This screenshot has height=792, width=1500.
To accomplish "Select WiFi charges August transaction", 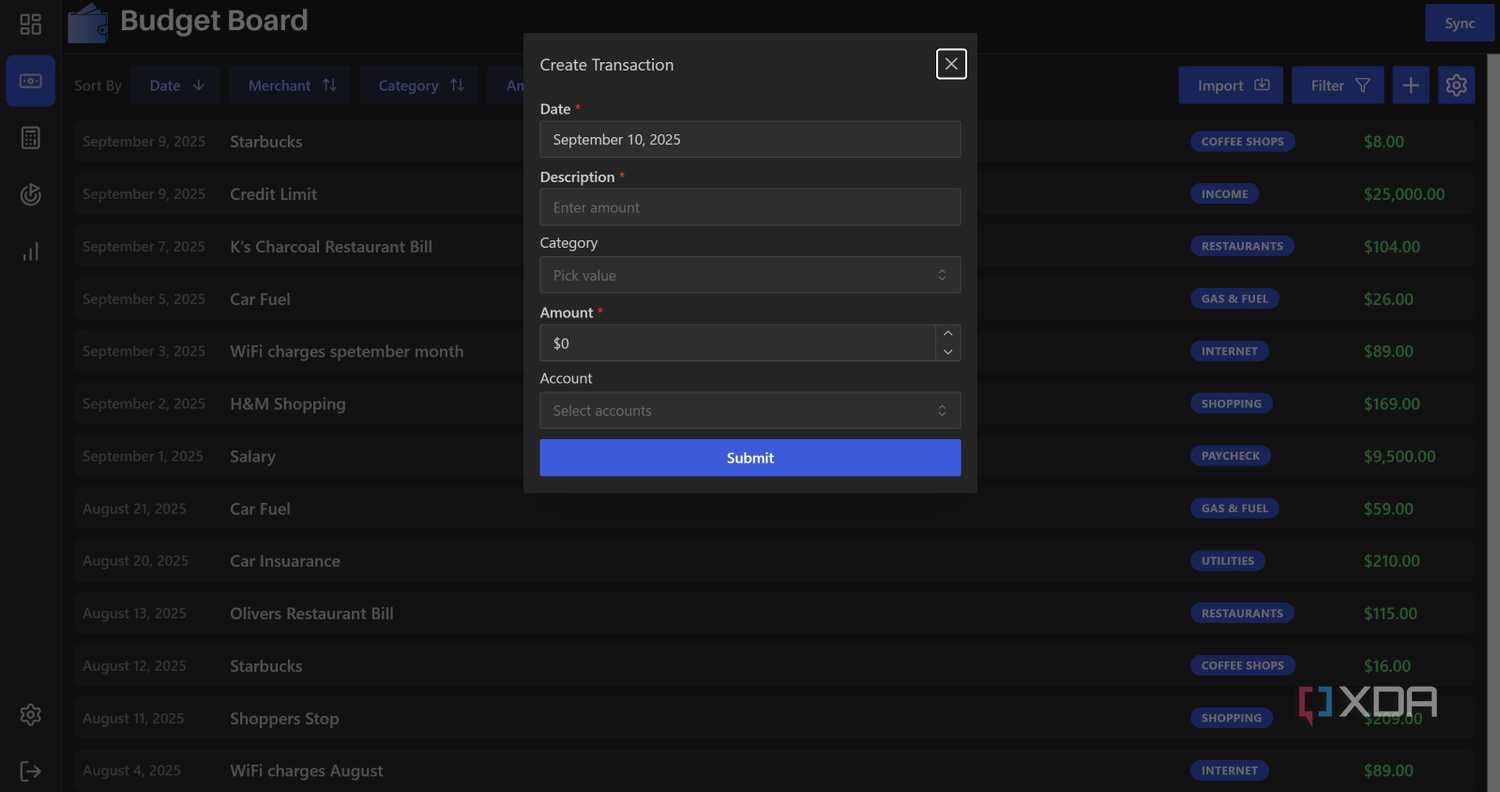I will pyautogui.click(x=307, y=771).
